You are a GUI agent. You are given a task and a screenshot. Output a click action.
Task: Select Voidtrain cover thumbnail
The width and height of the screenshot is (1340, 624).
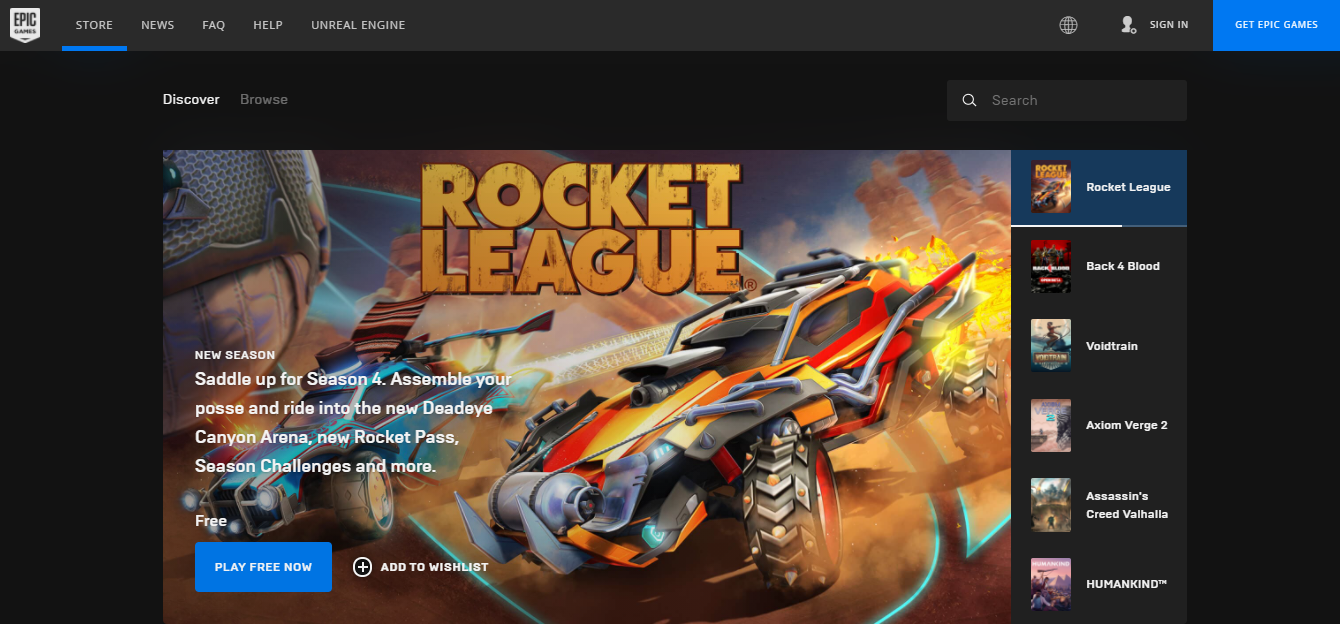point(1051,346)
